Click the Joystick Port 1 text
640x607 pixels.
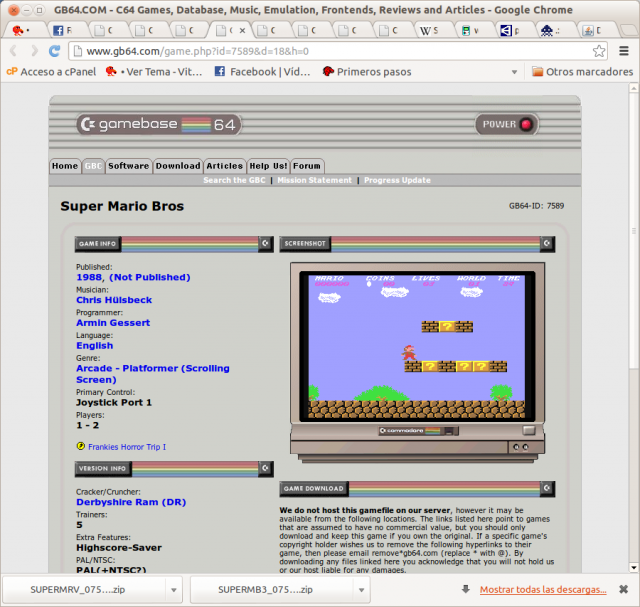click(x=114, y=403)
